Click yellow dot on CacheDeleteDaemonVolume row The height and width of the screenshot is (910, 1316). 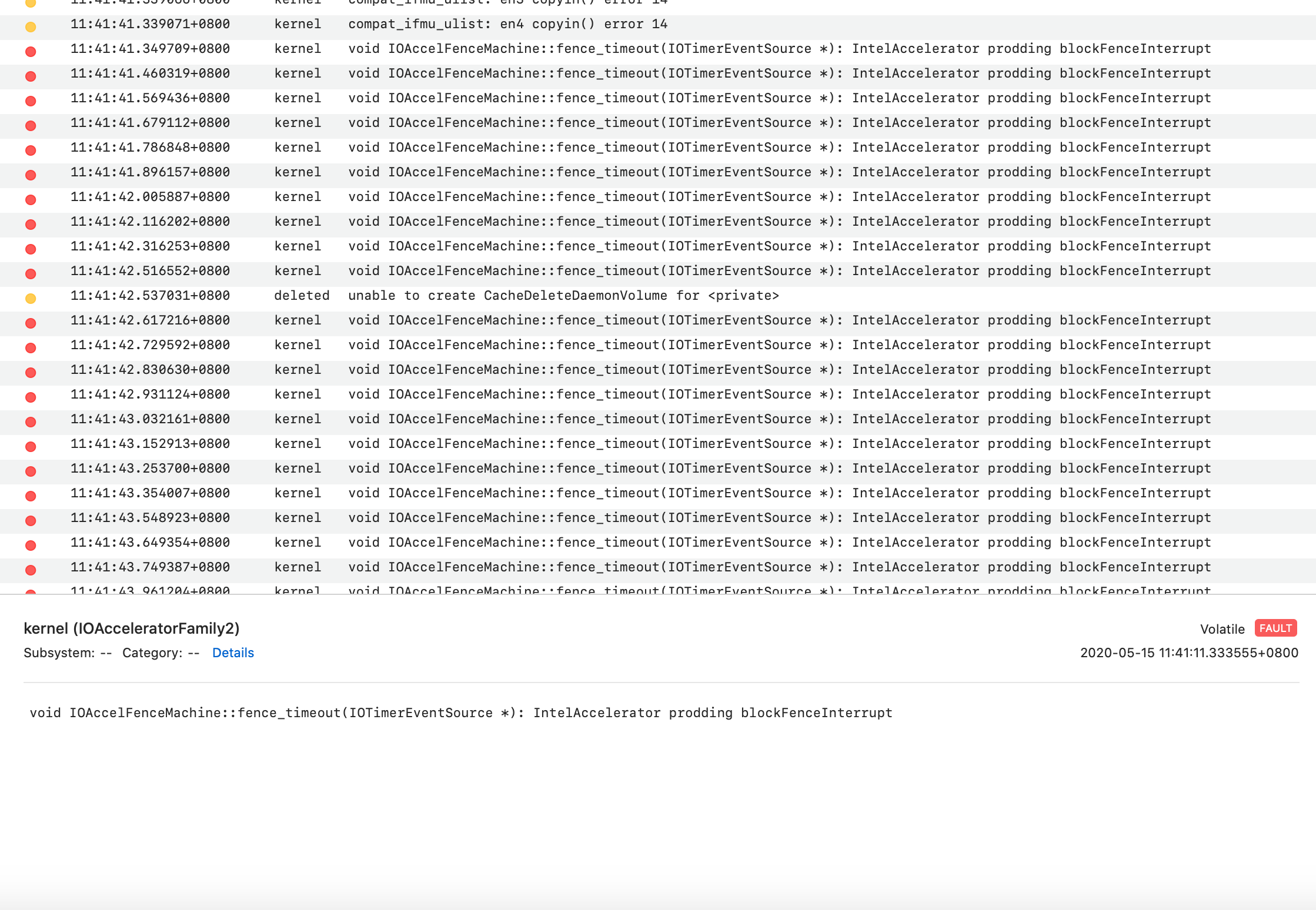(x=31, y=299)
